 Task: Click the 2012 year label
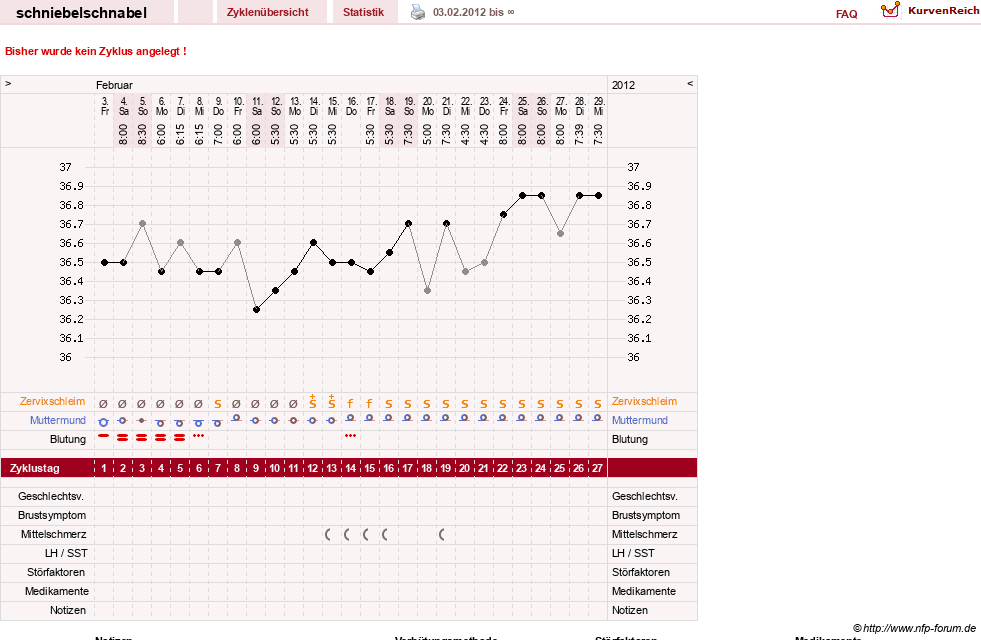(623, 85)
